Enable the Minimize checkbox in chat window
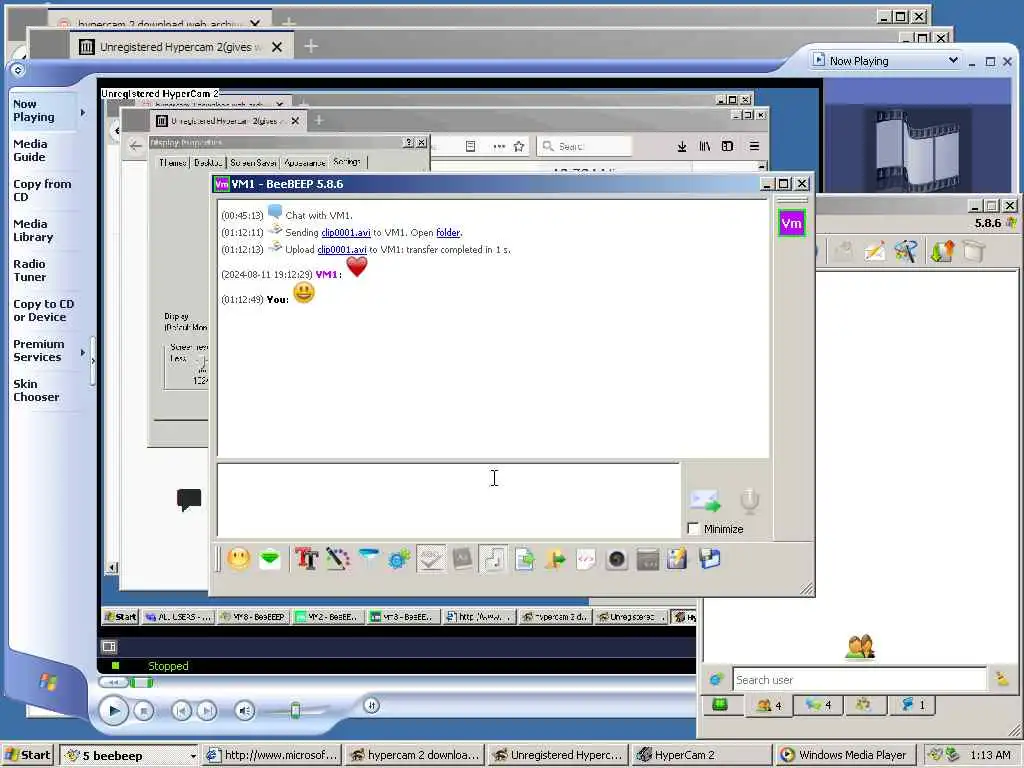 pos(694,528)
